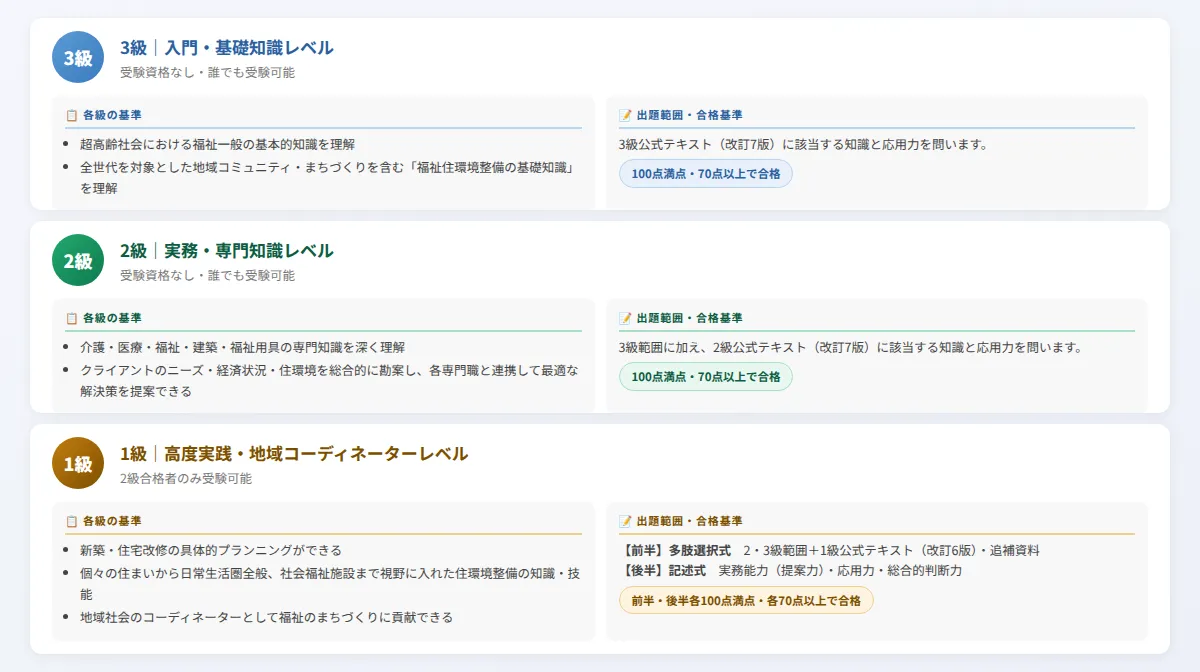Select heading 1級｜高度実践・地域コーディネーターレベル
Viewport: 1200px width, 672px height.
pos(294,453)
